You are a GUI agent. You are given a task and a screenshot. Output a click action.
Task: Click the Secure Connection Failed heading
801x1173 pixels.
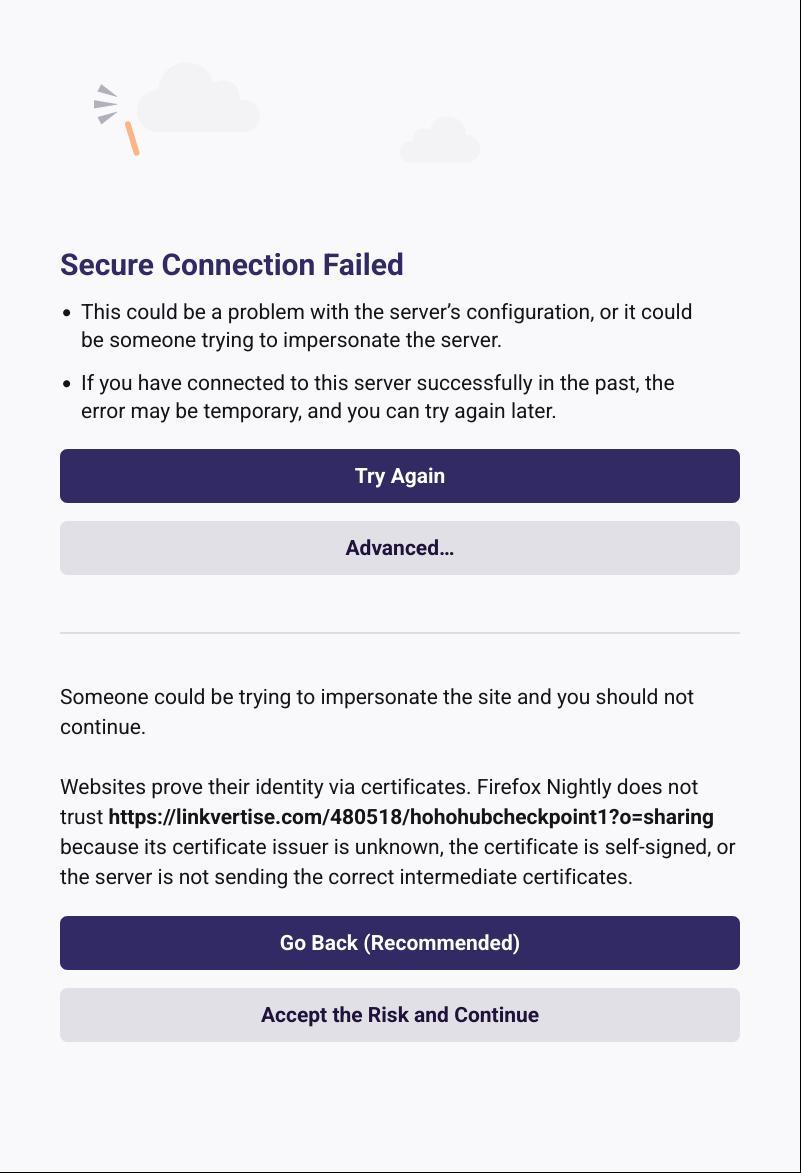click(x=232, y=265)
